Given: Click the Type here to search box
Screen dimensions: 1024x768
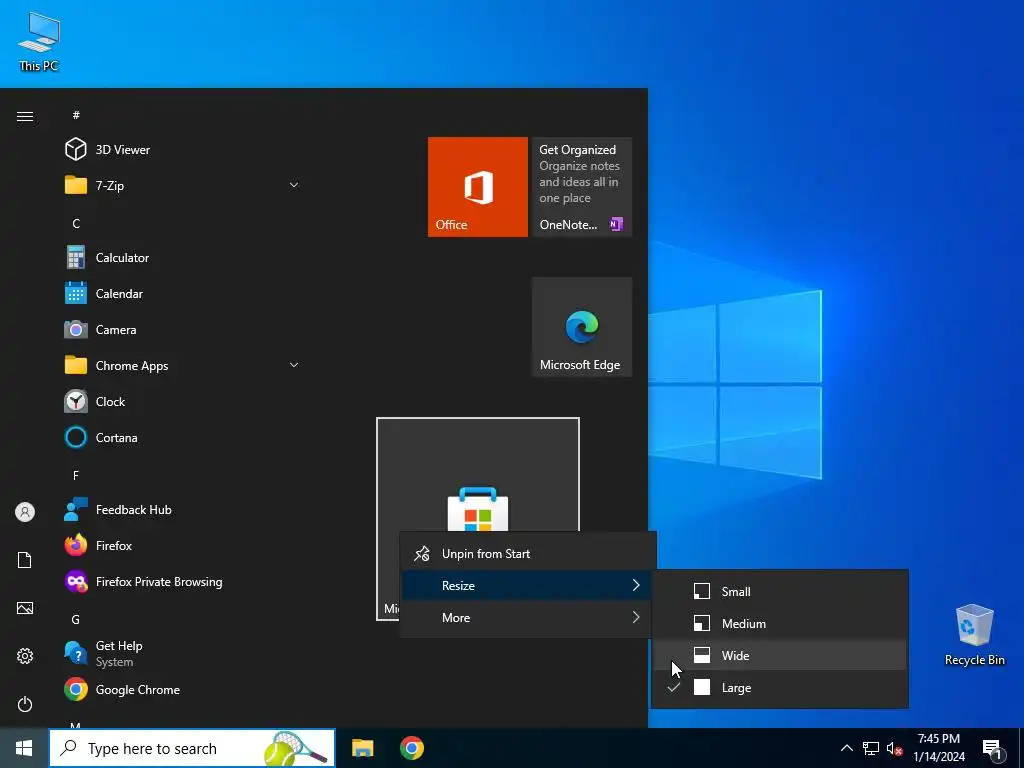Looking at the screenshot, I should point(192,748).
